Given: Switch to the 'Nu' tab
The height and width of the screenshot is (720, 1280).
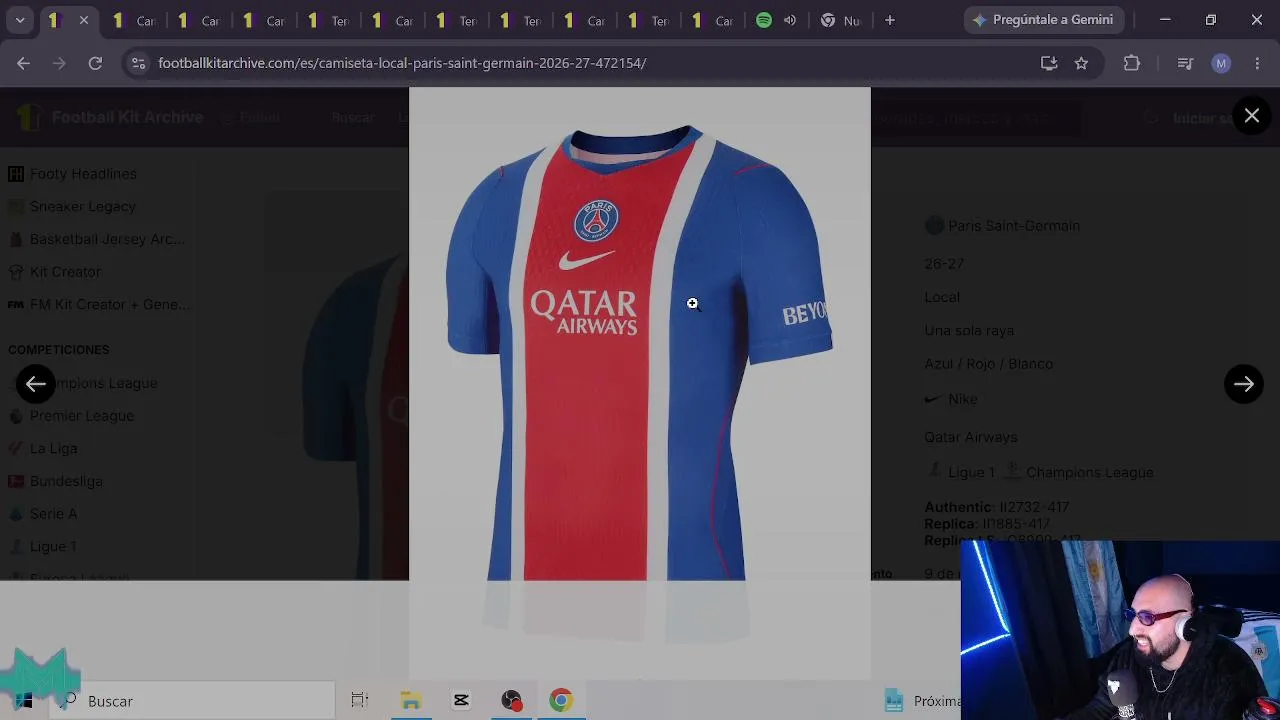Looking at the screenshot, I should click(x=840, y=20).
